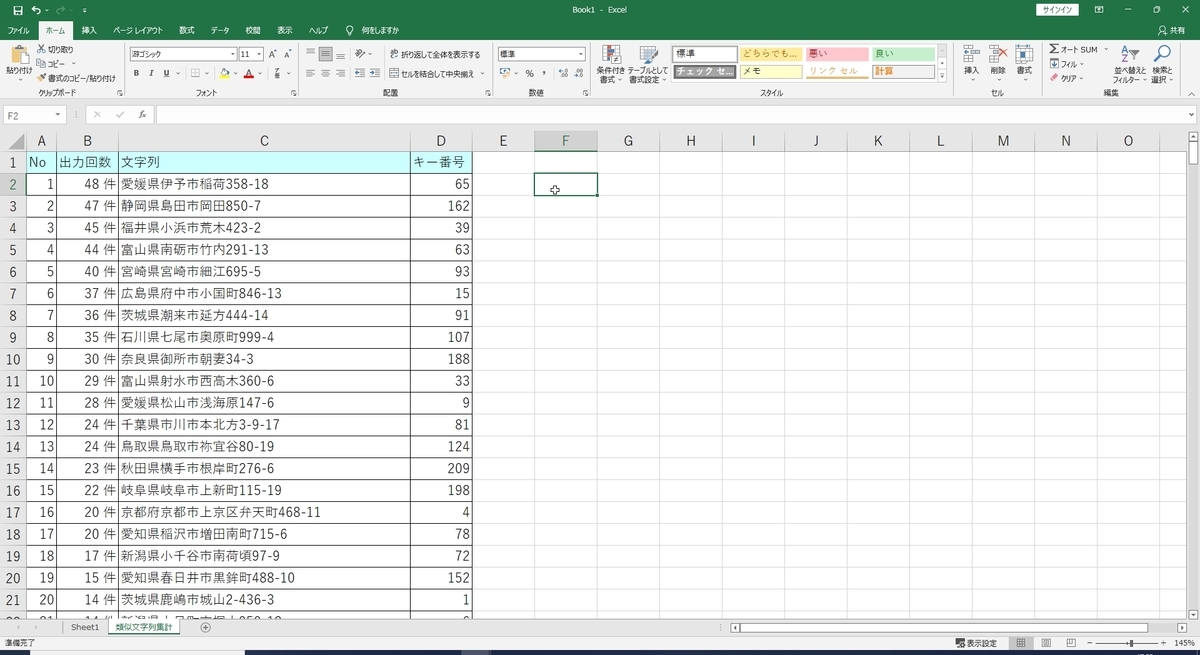
Task: Open the font name dropdown 游ゴシック
Action: click(x=231, y=54)
